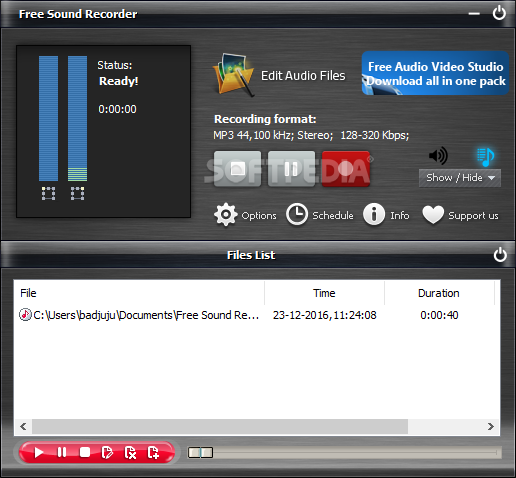This screenshot has height=478, width=516.
Task: Open the Show / Hide dropdown
Action: pyautogui.click(x=460, y=178)
